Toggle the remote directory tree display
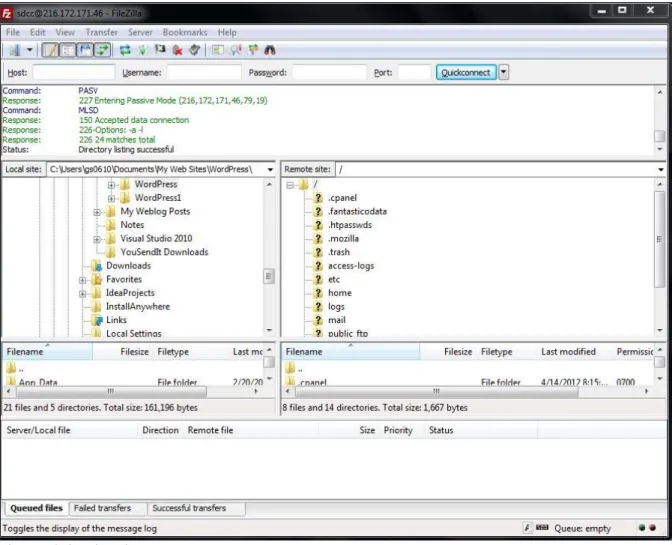Image resolution: width=672 pixels, height=545 pixels. click(85, 50)
